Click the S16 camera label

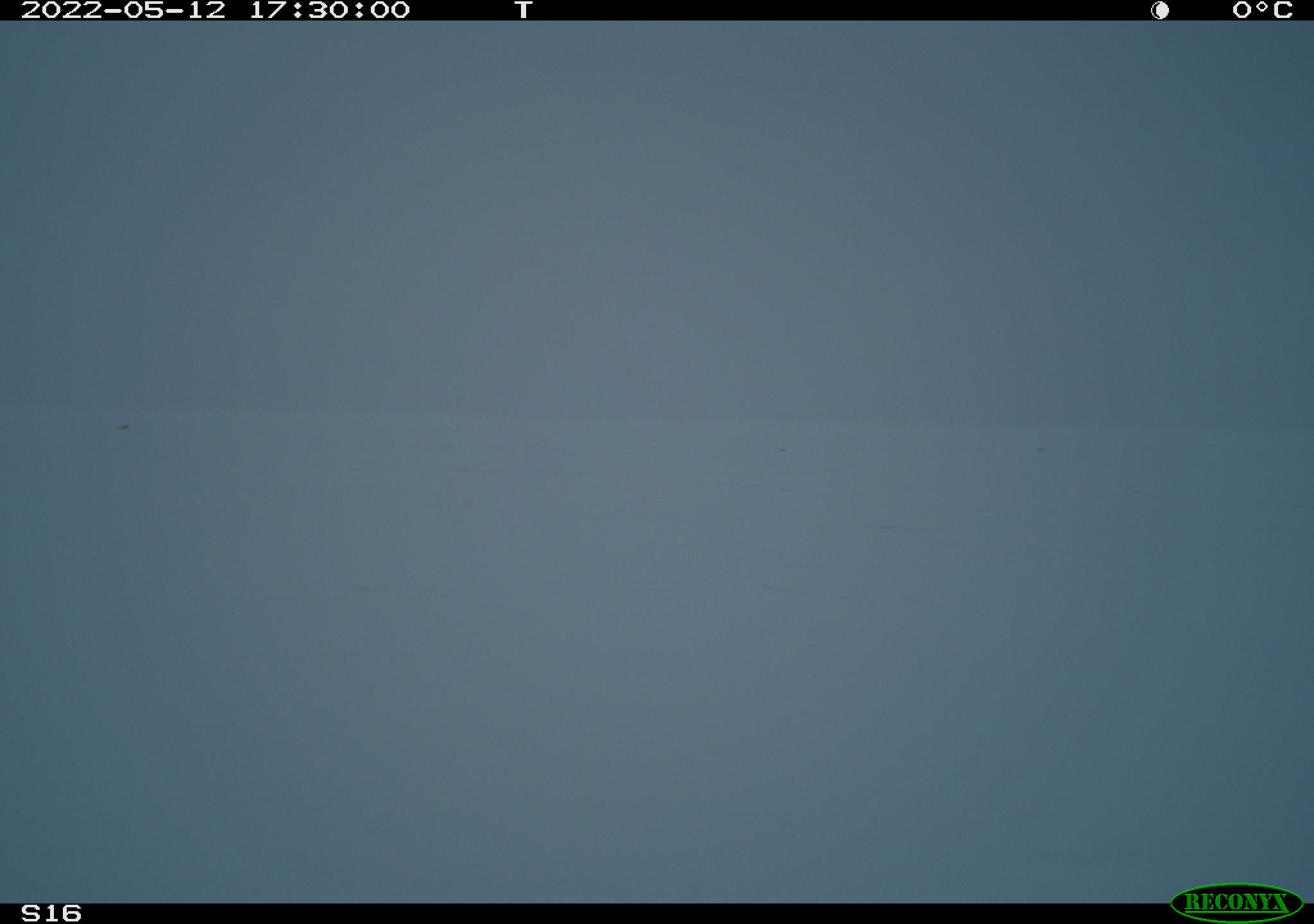pyautogui.click(x=51, y=913)
